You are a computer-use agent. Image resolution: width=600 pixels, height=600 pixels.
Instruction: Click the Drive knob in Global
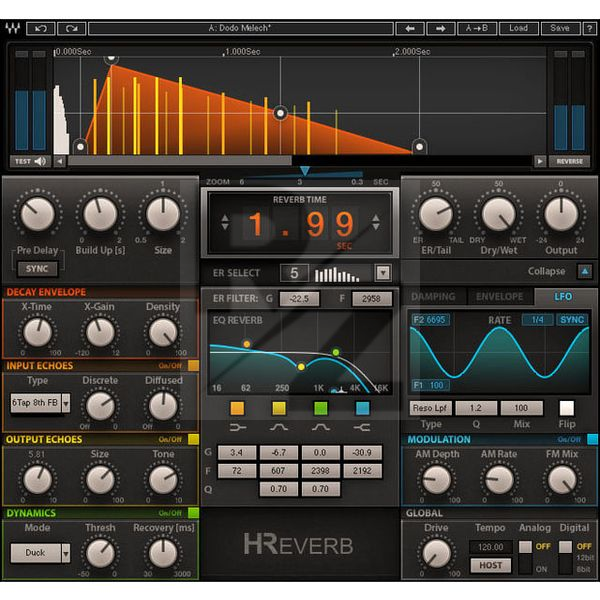pyautogui.click(x=436, y=554)
